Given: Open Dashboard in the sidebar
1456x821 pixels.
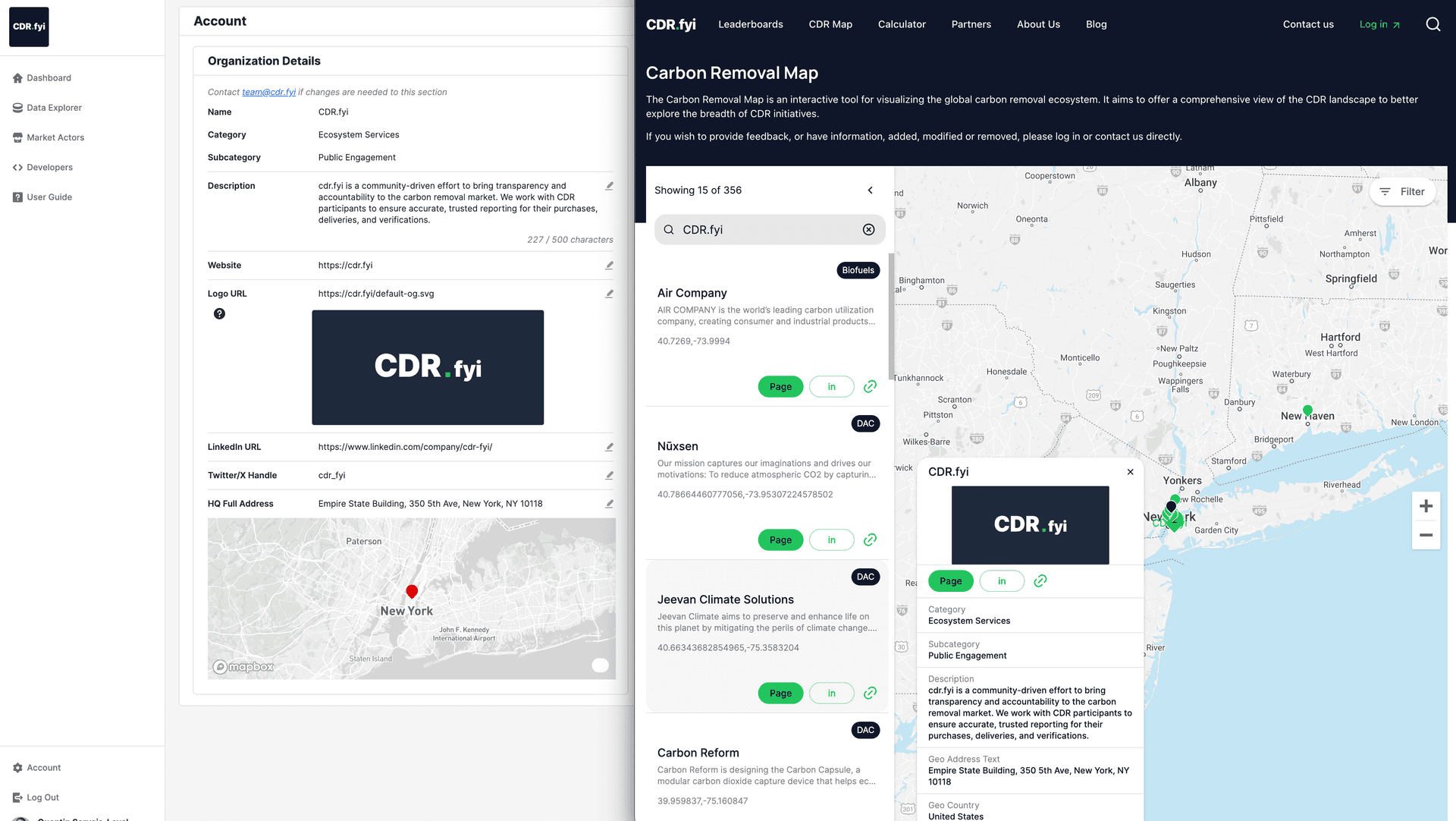Looking at the screenshot, I should tap(42, 78).
